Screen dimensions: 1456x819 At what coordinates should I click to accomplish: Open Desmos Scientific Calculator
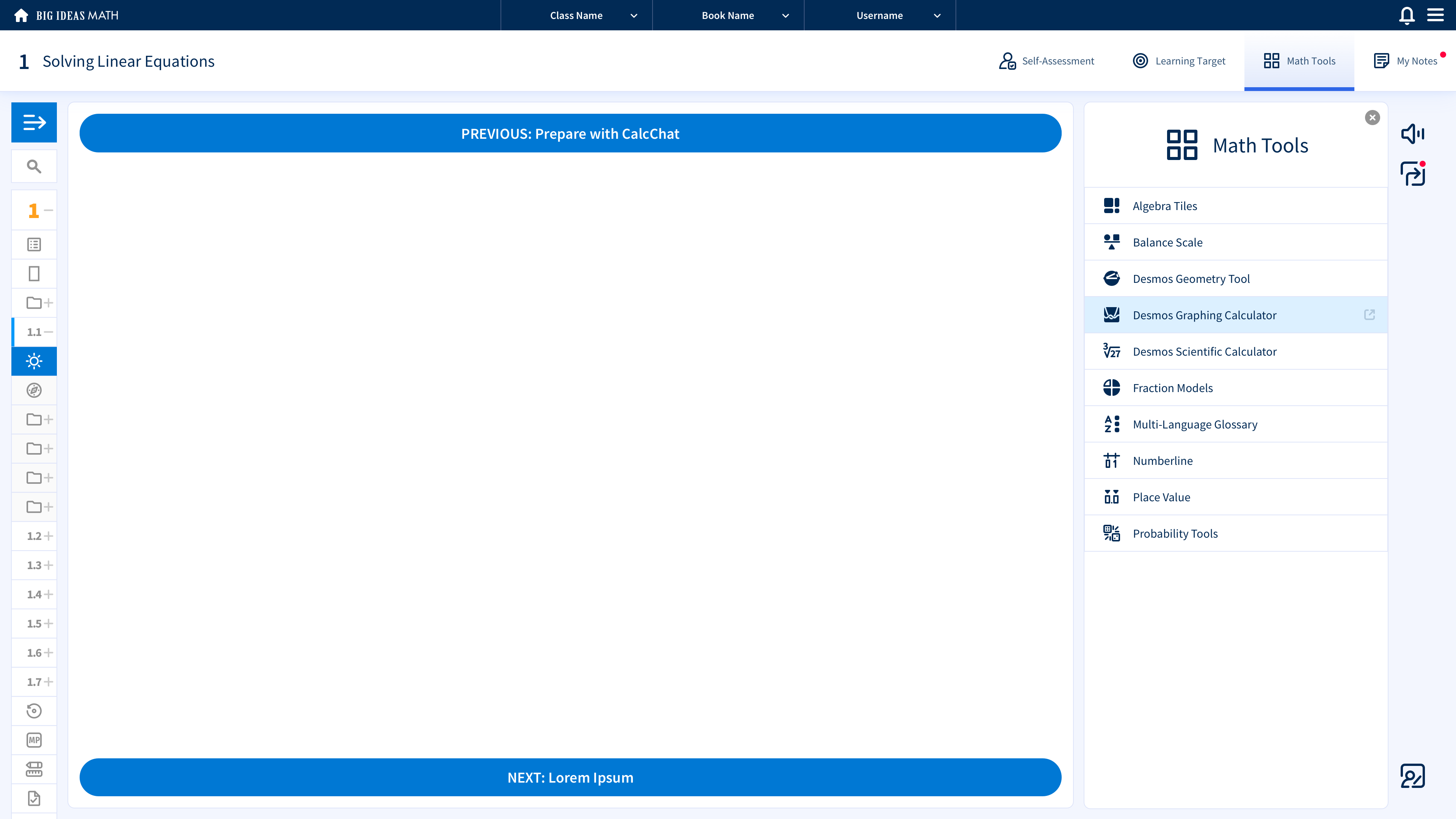click(x=1236, y=351)
